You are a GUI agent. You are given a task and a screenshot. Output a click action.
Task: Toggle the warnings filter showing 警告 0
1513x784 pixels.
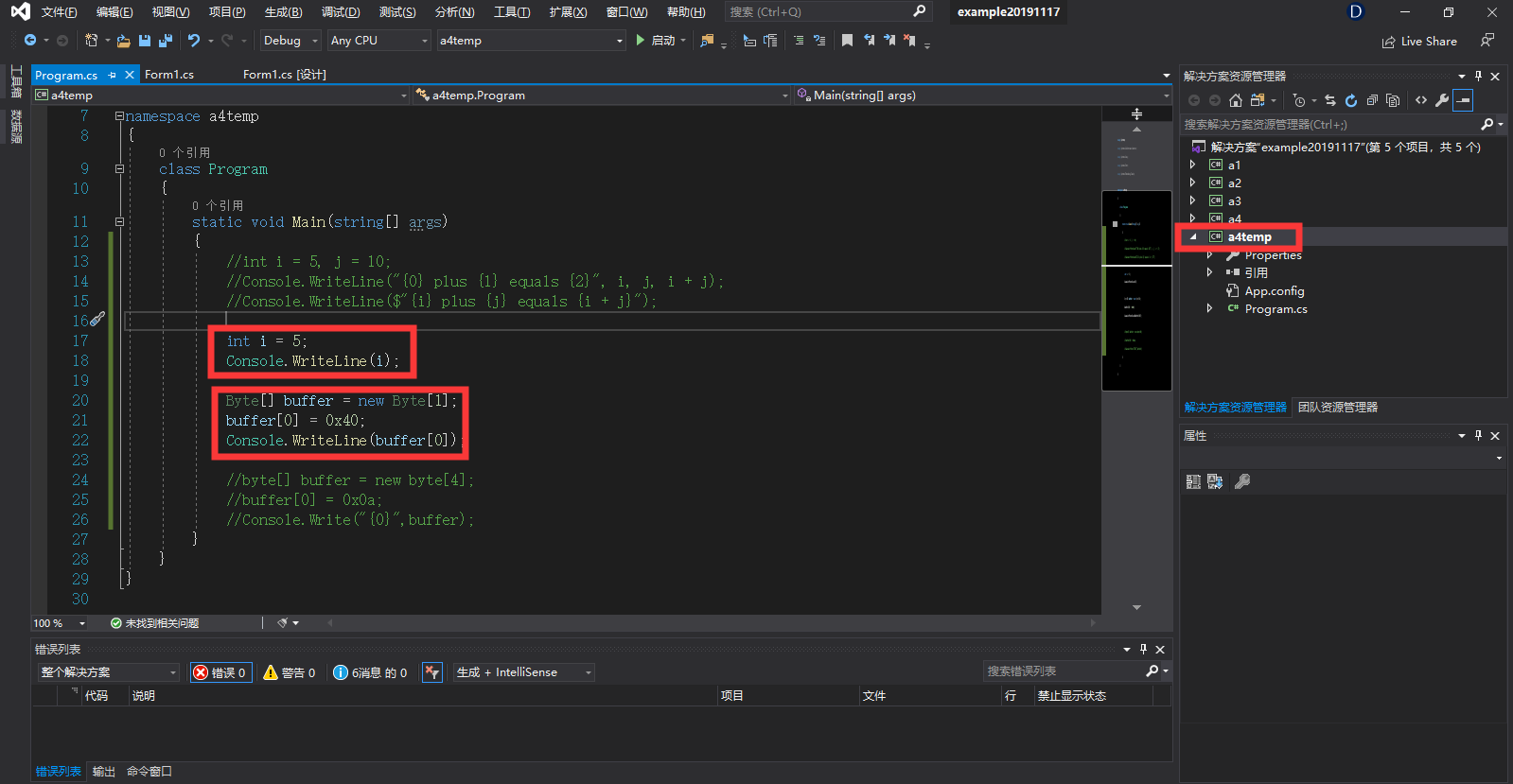coord(290,672)
